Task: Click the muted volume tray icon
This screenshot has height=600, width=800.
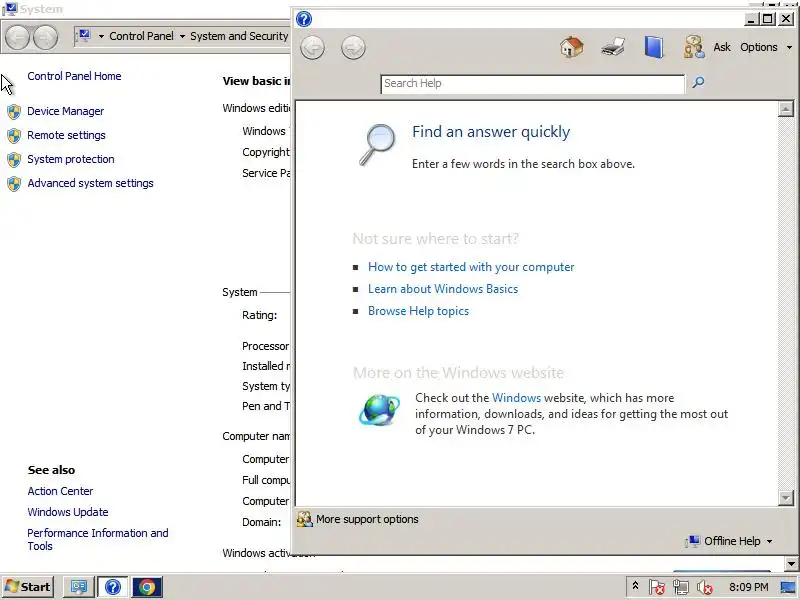Action: tap(705, 587)
